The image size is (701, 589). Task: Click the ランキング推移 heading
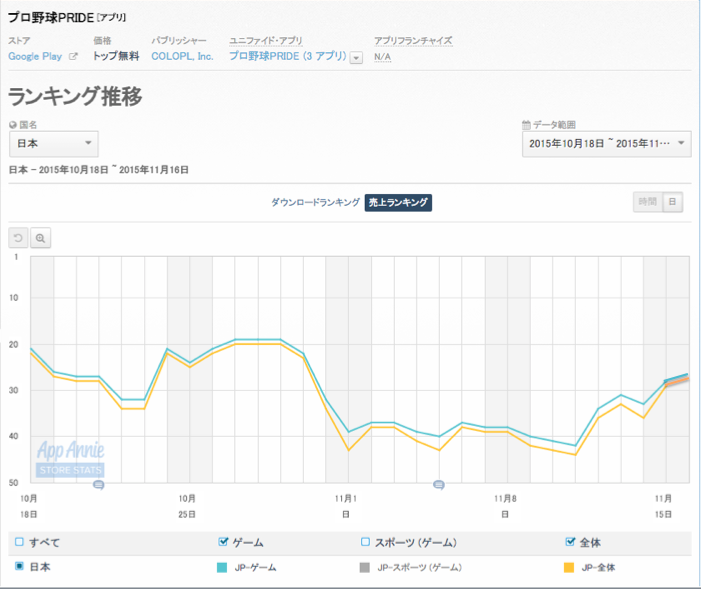[x=75, y=96]
